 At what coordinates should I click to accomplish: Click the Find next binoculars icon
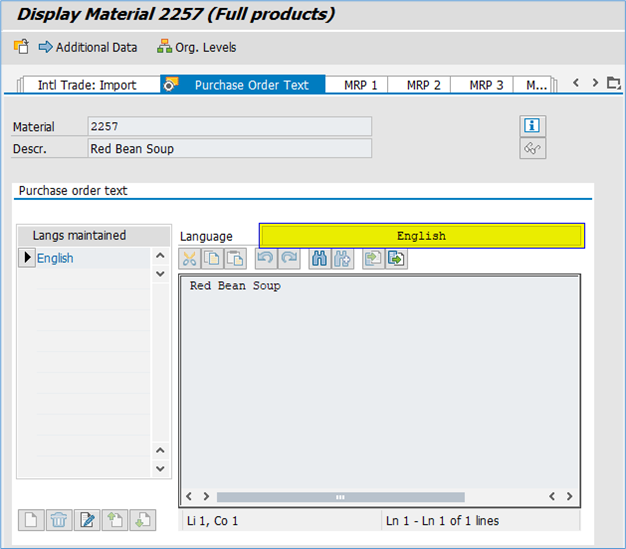tap(343, 259)
